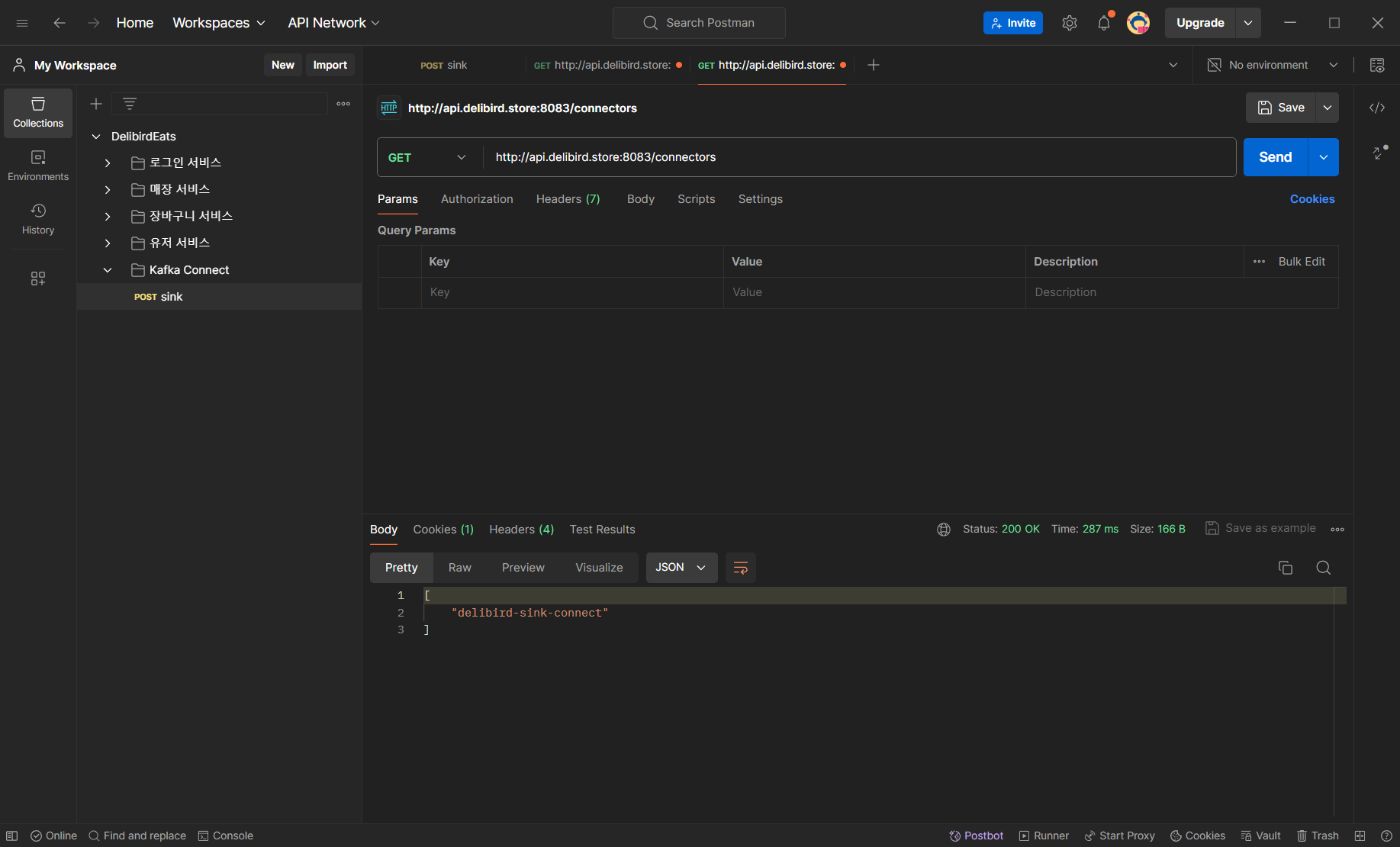Open the response Cookies (1) tab

point(443,530)
